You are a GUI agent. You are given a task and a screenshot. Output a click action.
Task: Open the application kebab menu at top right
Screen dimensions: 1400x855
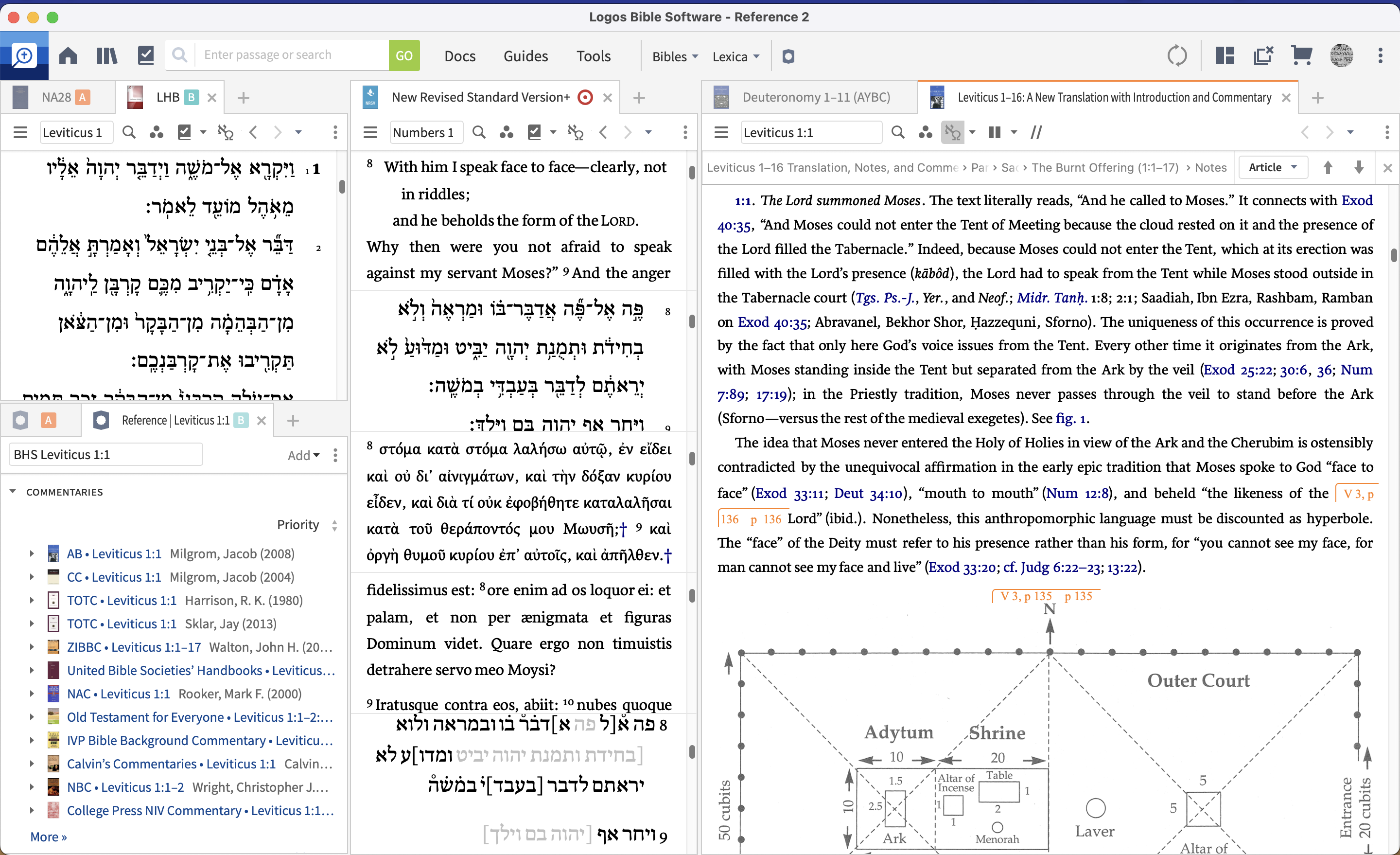(x=1380, y=56)
